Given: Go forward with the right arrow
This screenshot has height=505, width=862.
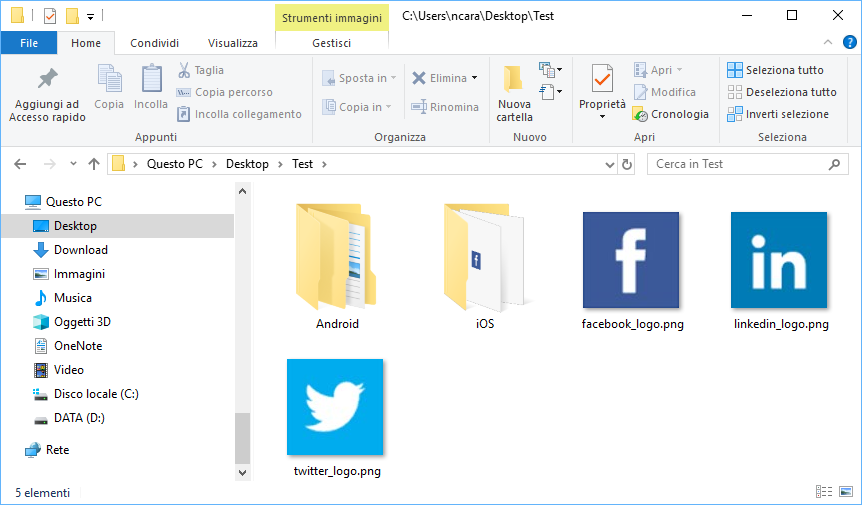Looking at the screenshot, I should 49,164.
